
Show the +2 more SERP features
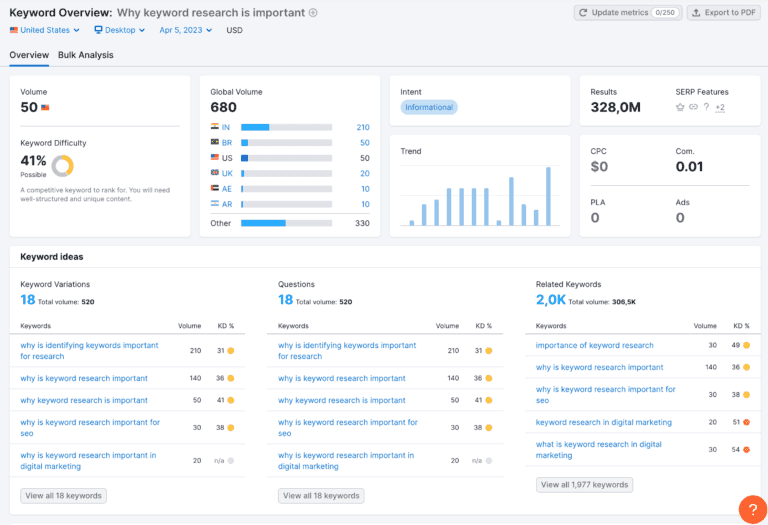(x=720, y=108)
